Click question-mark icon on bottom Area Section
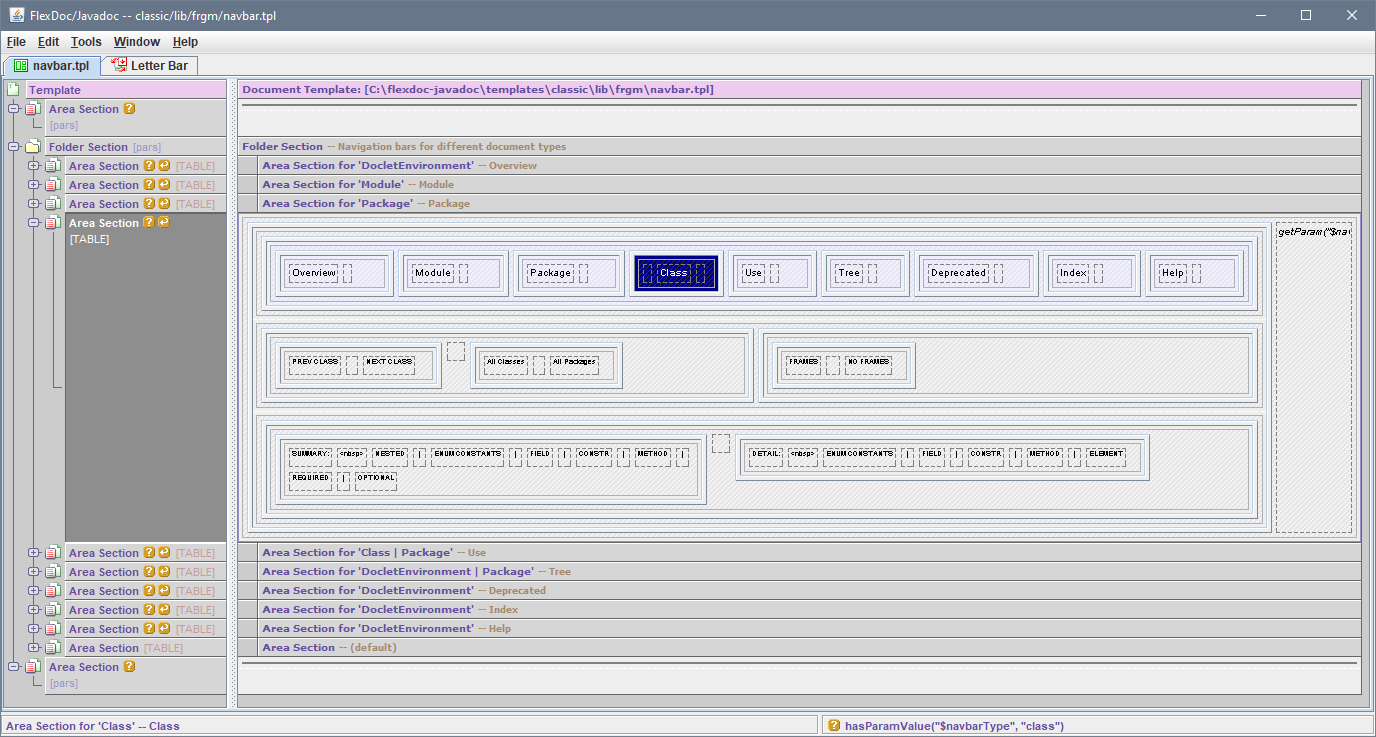Screen dimensions: 1376x737 129,667
